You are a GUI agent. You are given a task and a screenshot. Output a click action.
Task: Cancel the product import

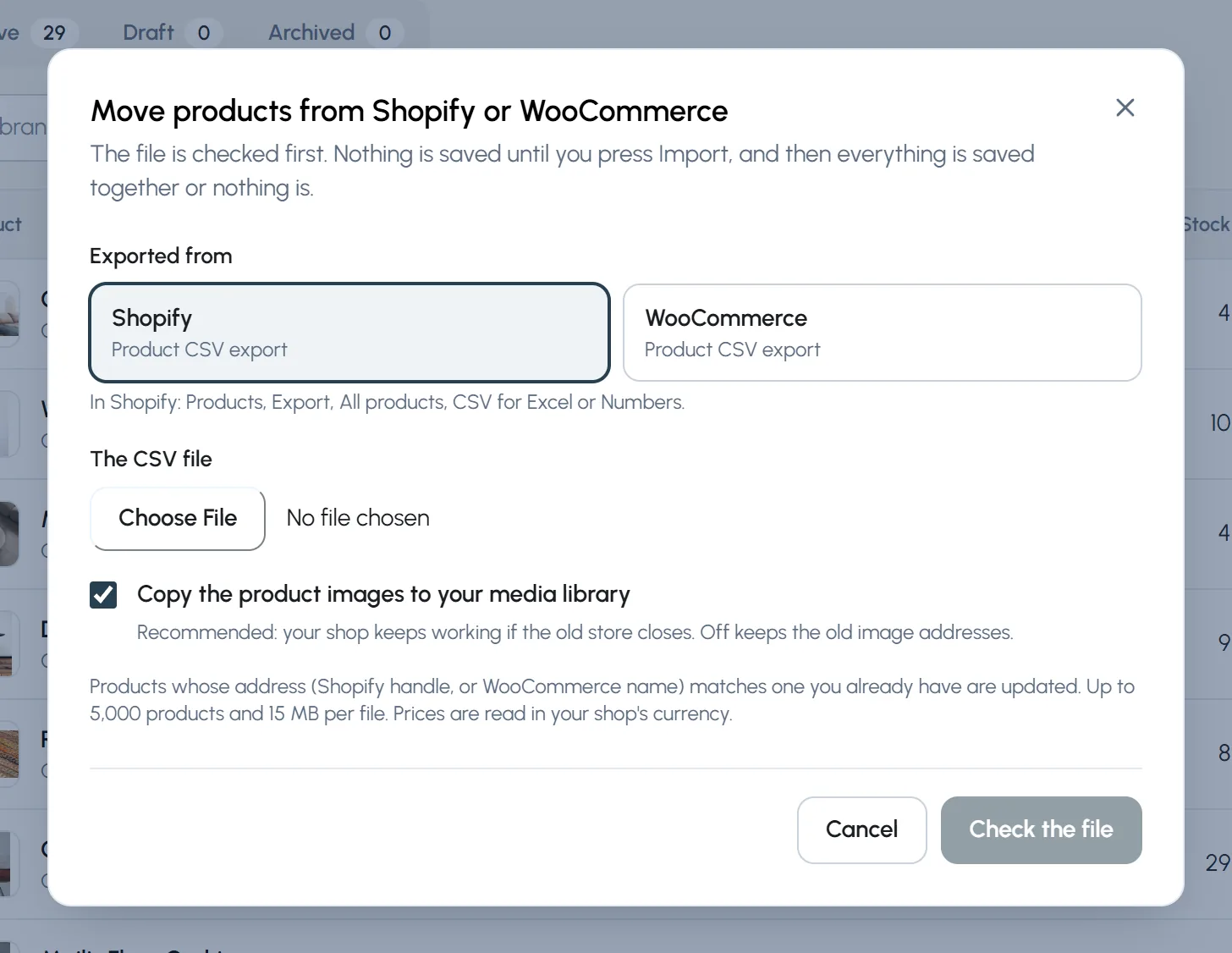coord(861,829)
